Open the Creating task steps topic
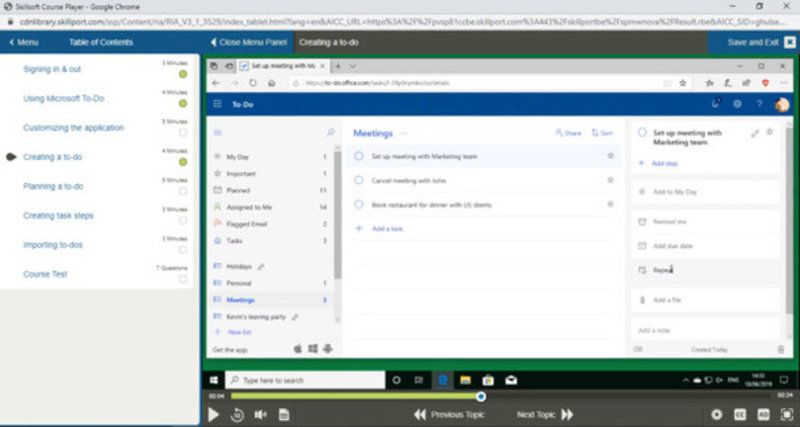This screenshot has height=427, width=800. [x=58, y=216]
